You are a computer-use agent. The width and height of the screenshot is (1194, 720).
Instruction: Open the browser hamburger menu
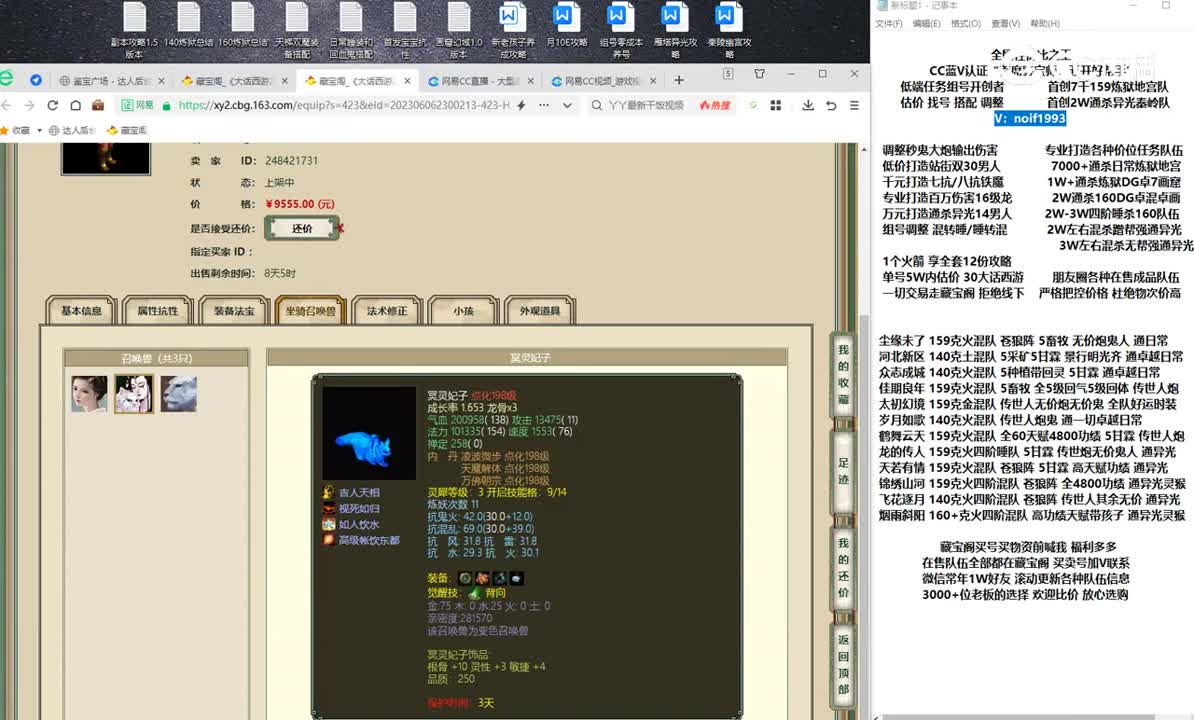pyautogui.click(x=854, y=105)
